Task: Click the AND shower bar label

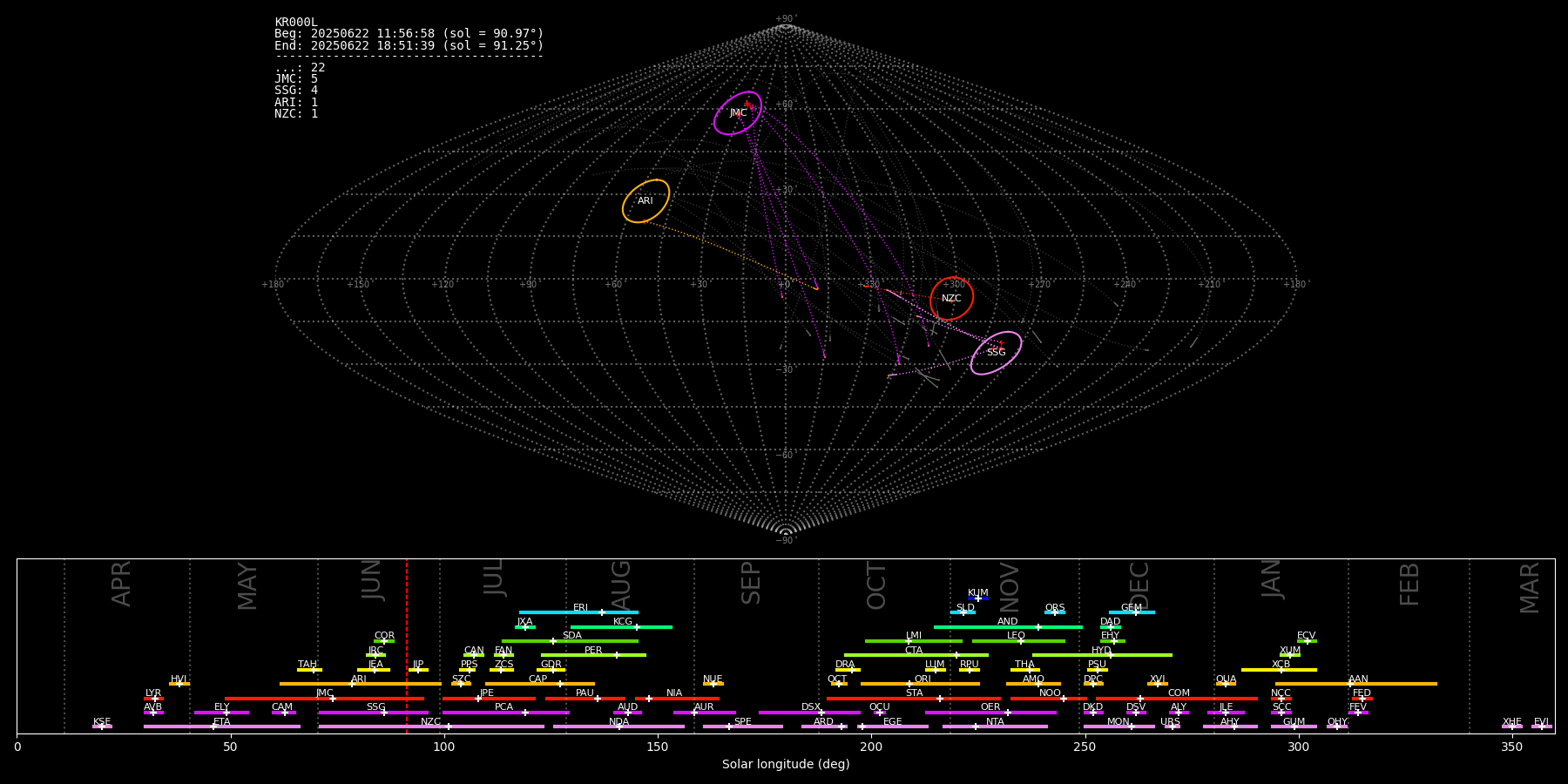Action: tap(1008, 622)
